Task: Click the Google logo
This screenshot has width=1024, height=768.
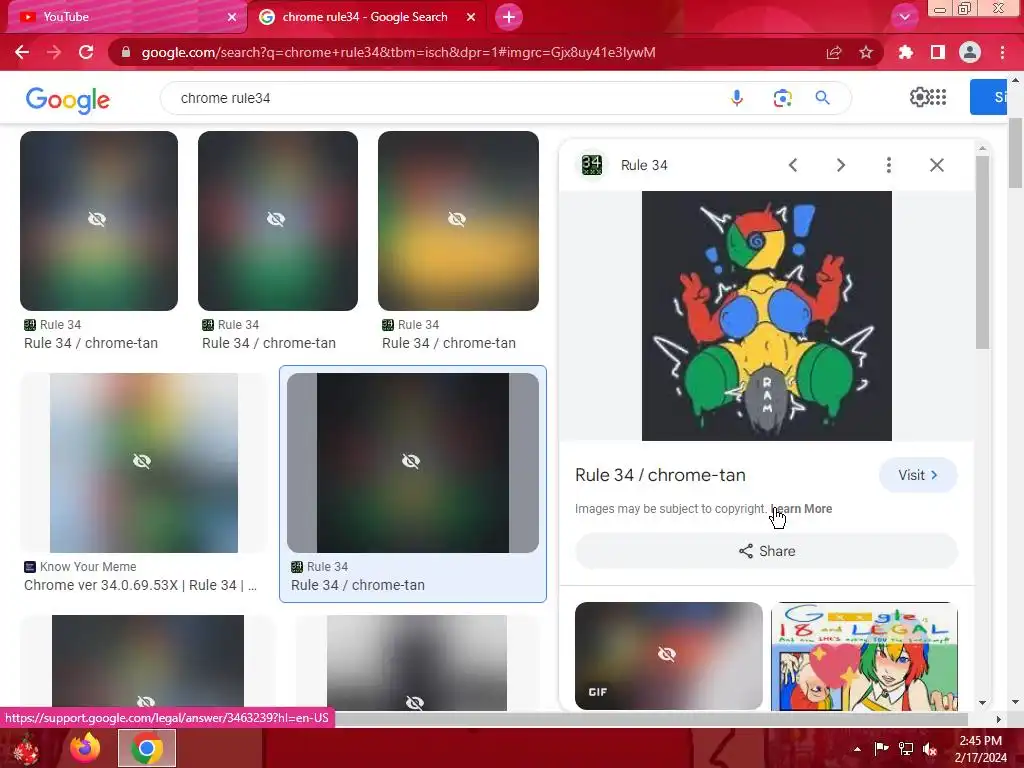Action: [68, 100]
